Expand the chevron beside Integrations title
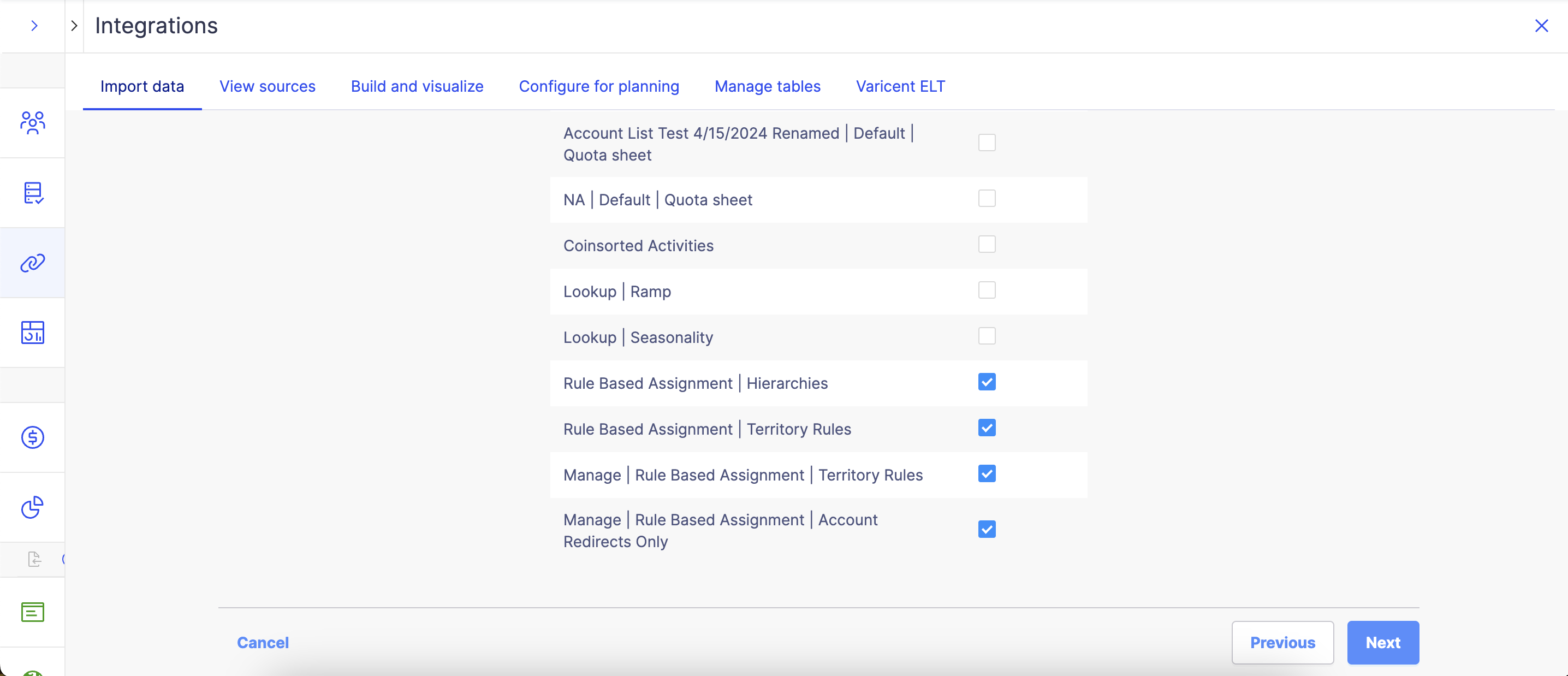The width and height of the screenshot is (1568, 676). coord(74,26)
